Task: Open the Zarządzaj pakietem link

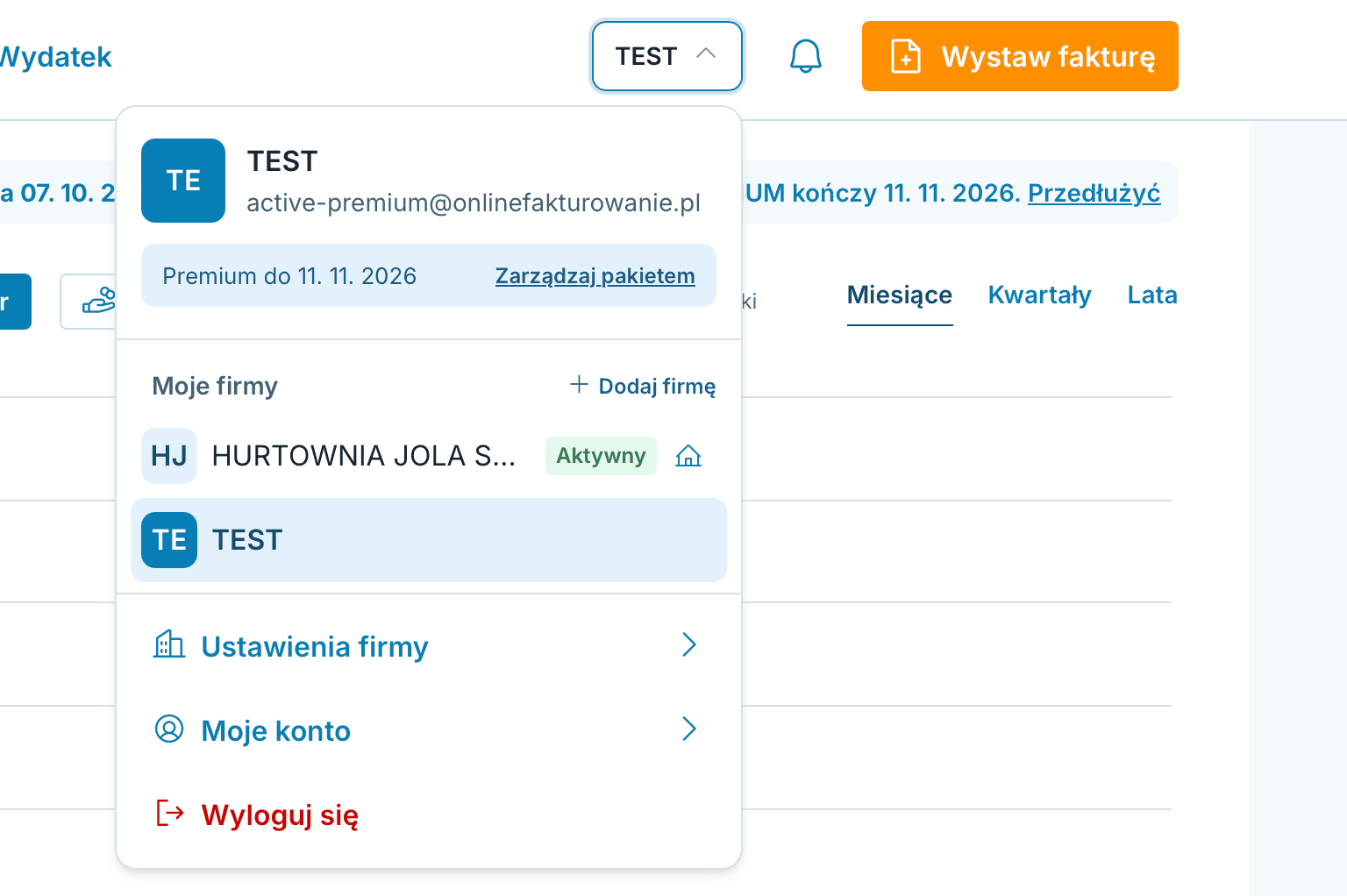Action: (595, 276)
